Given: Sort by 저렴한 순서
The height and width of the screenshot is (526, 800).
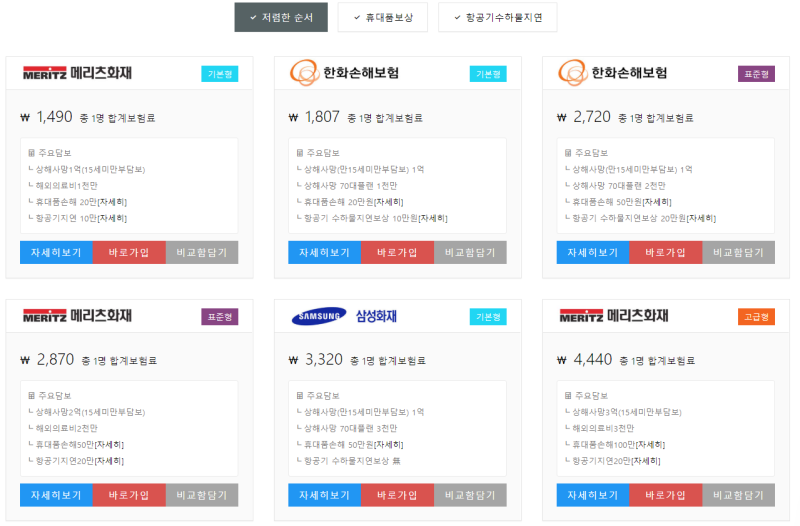Looking at the screenshot, I should coord(281,17).
